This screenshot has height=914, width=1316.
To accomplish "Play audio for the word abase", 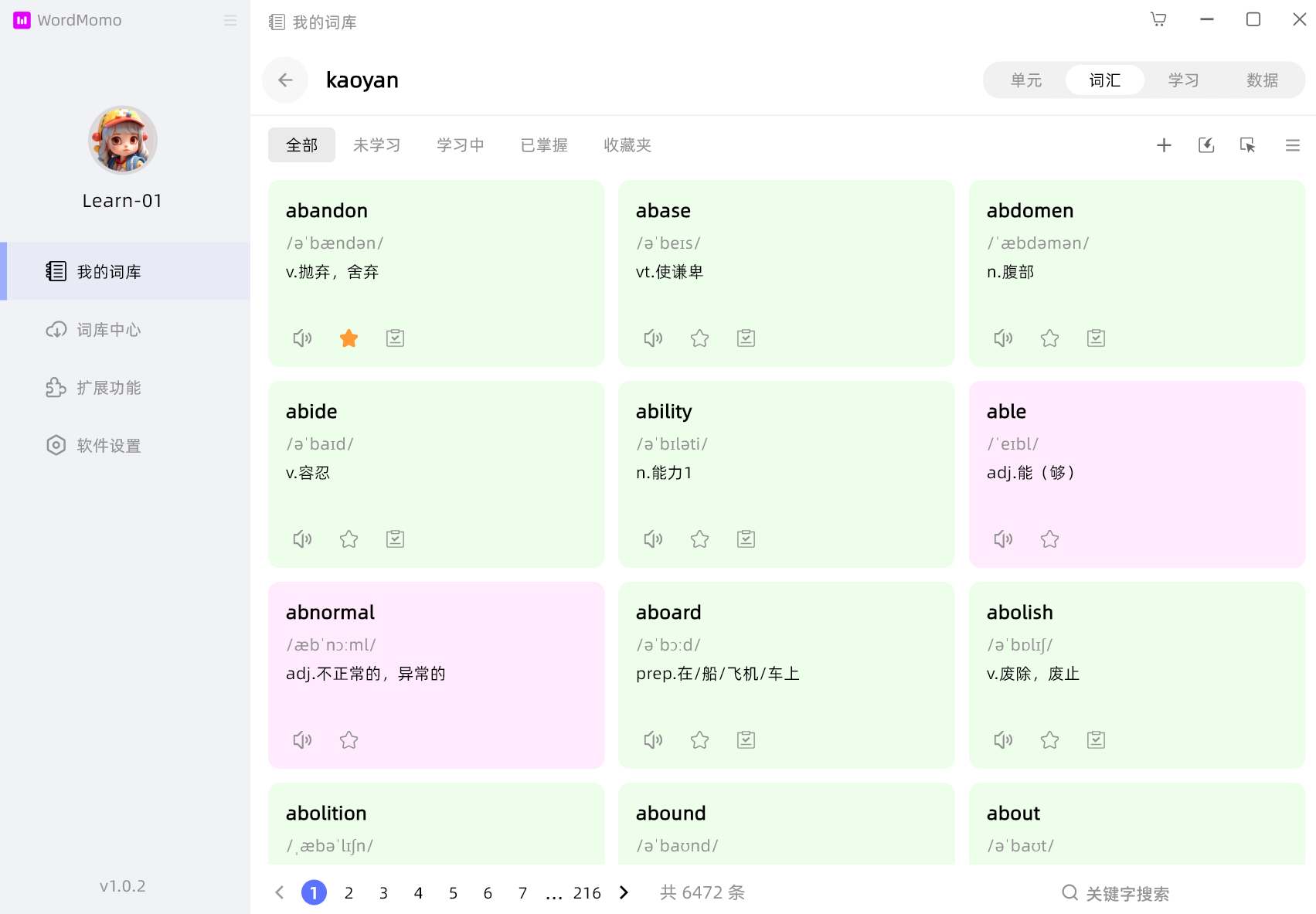I will click(653, 338).
